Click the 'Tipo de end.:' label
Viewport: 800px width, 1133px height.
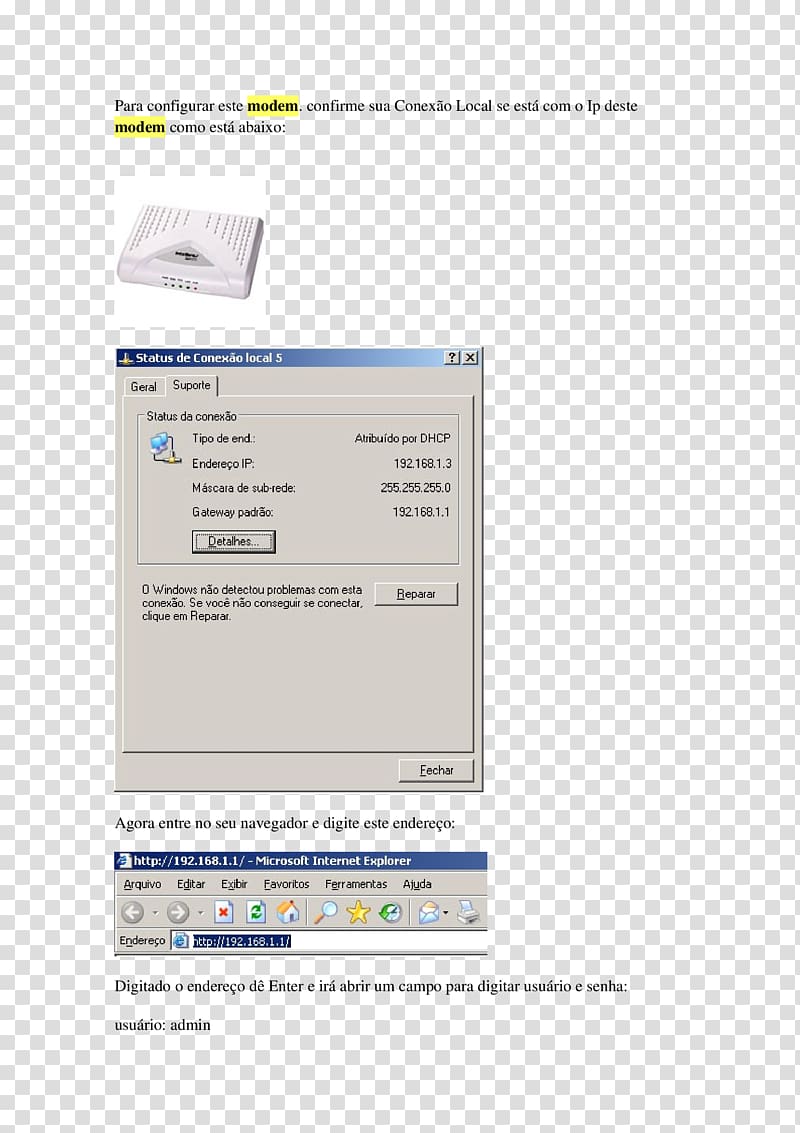[x=223, y=439]
